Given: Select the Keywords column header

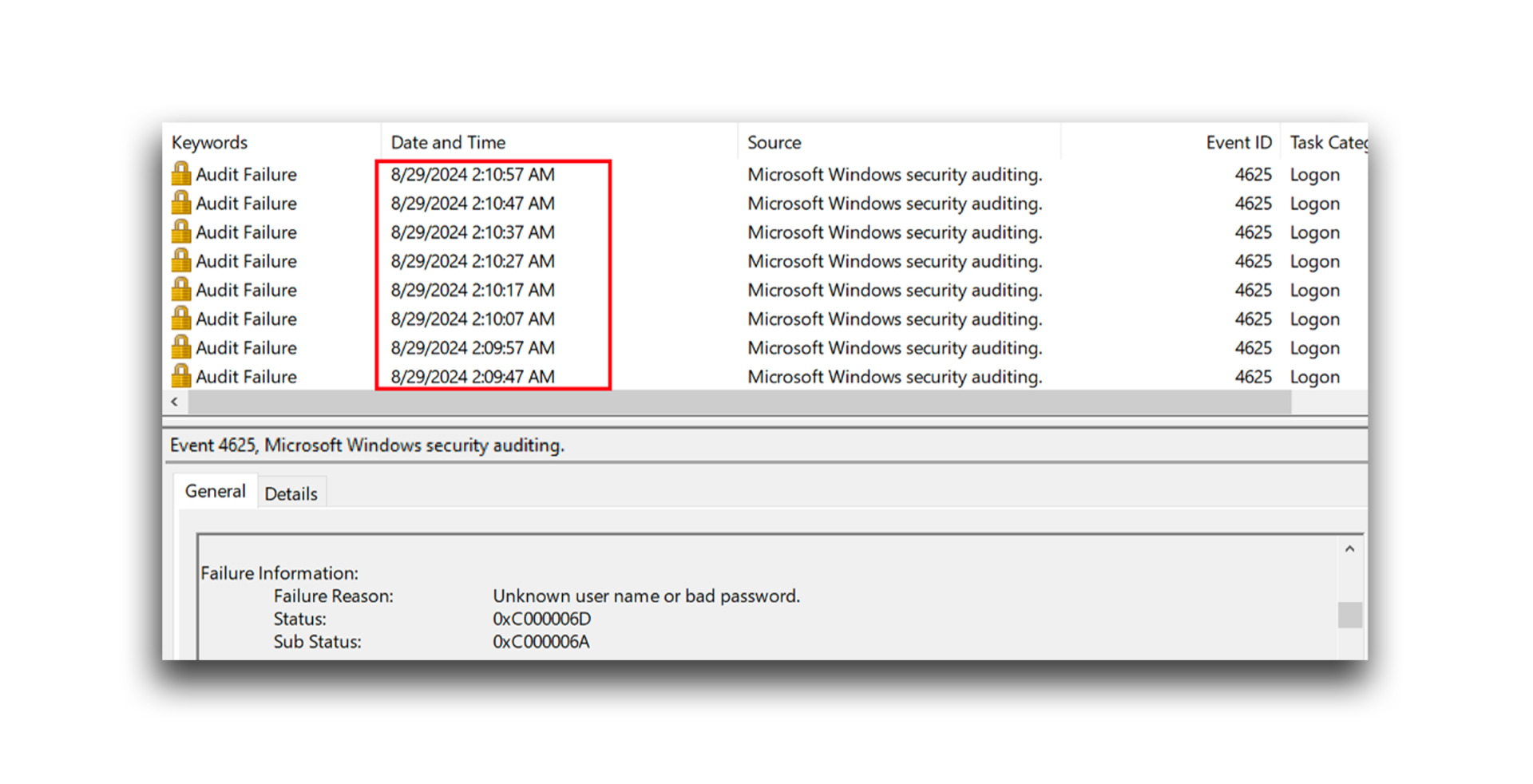Looking at the screenshot, I should pos(208,141).
